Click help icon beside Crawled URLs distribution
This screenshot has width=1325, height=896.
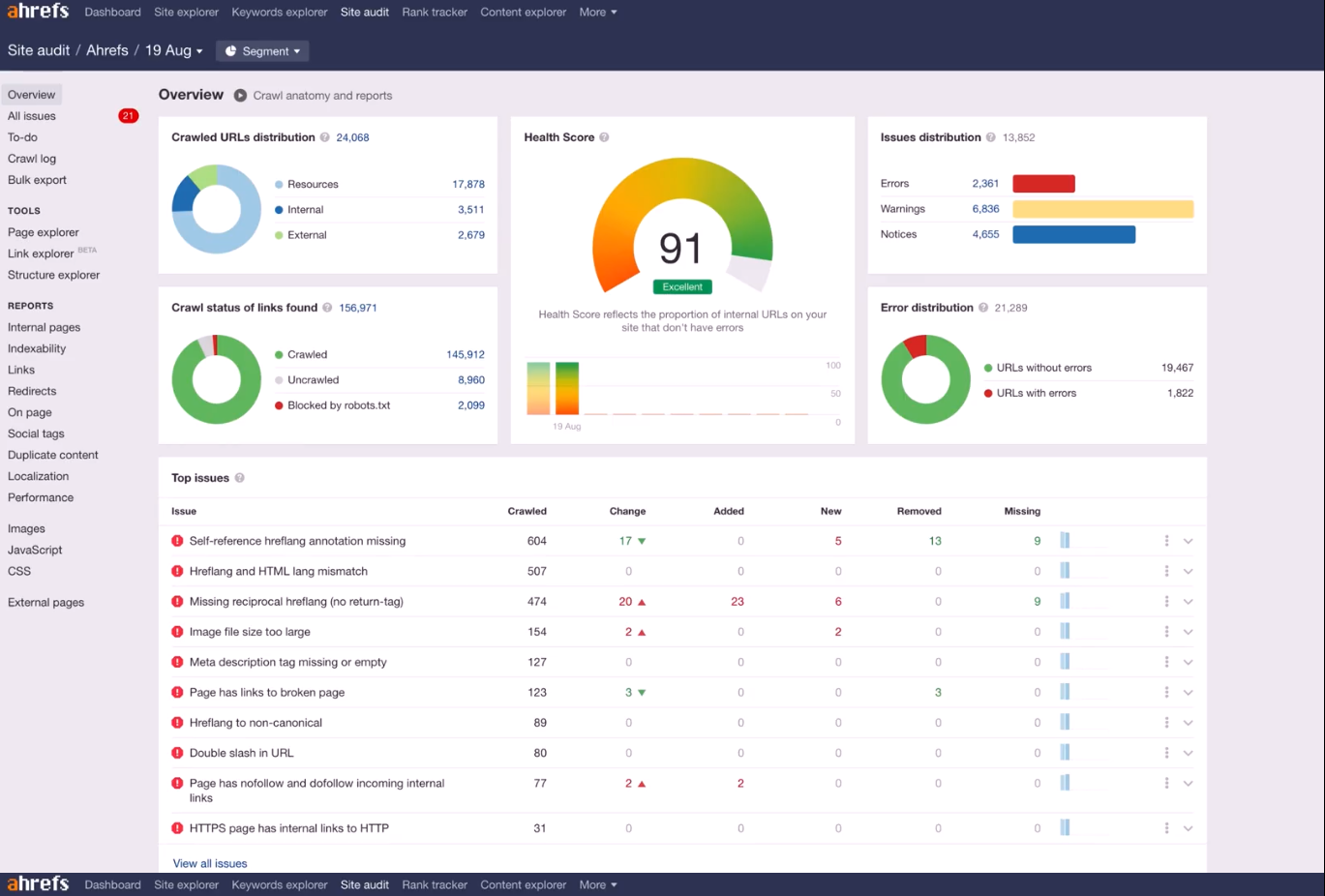(x=325, y=137)
